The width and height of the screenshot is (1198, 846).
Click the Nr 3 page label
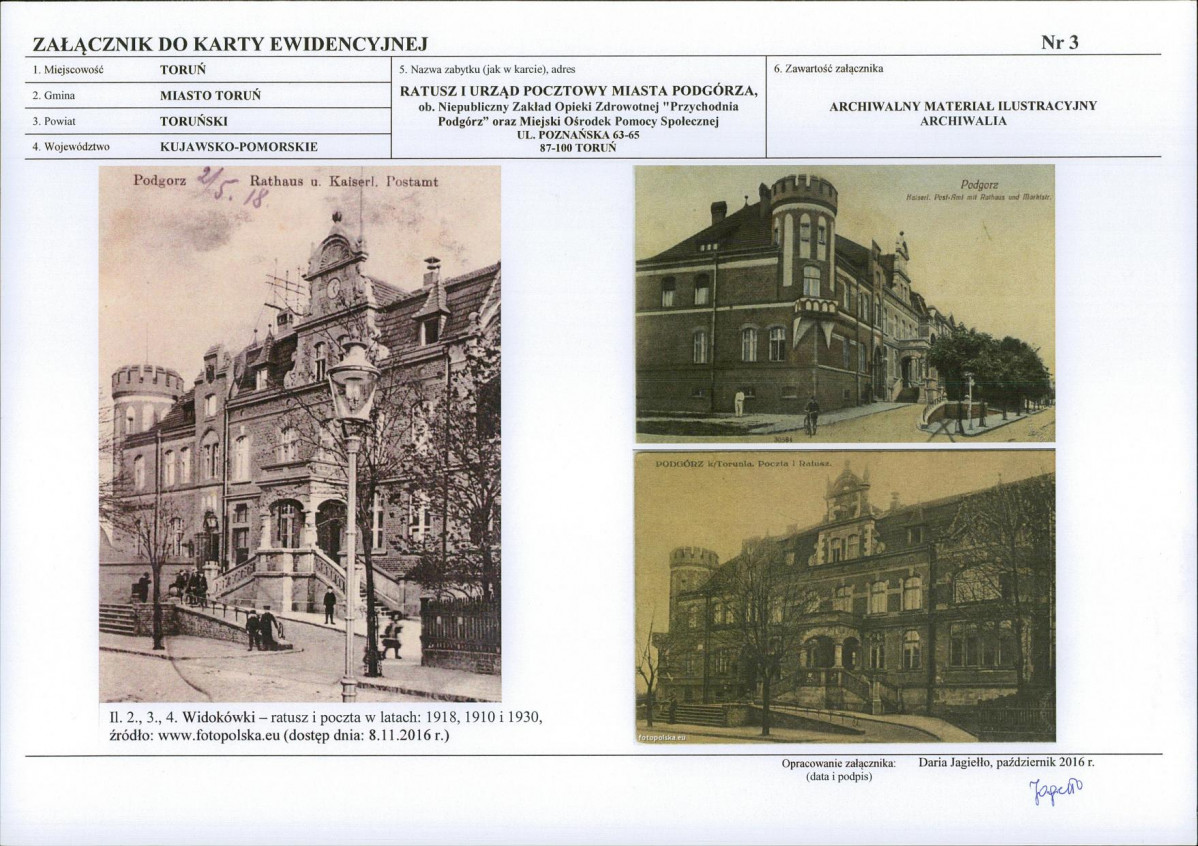pyautogui.click(x=1060, y=43)
